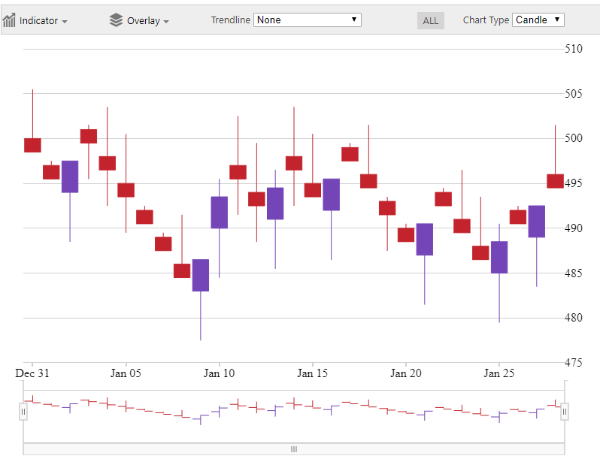The height and width of the screenshot is (462, 600).
Task: Select the Jan 15 date axis label
Action: coord(312,373)
